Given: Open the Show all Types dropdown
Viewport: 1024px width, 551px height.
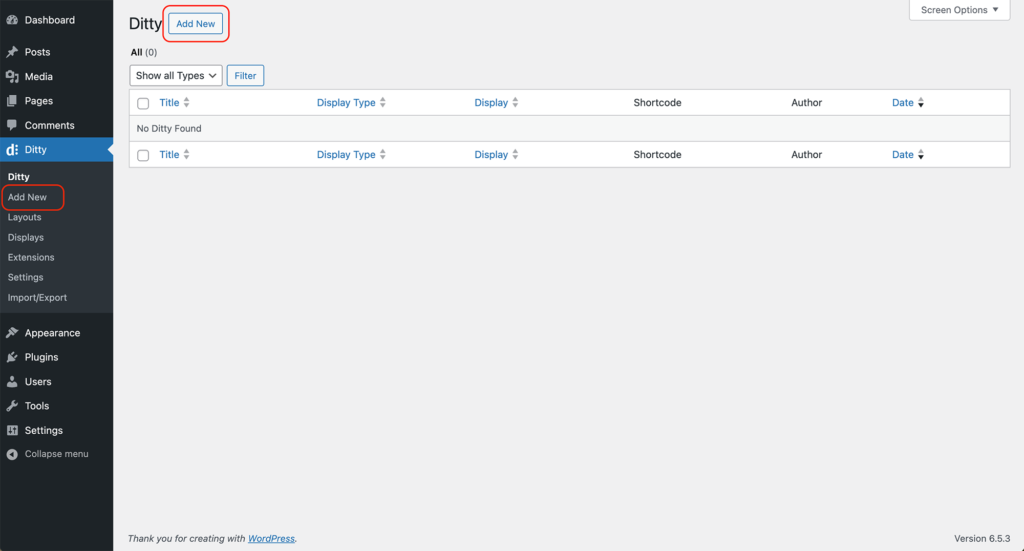Looking at the screenshot, I should click(176, 76).
